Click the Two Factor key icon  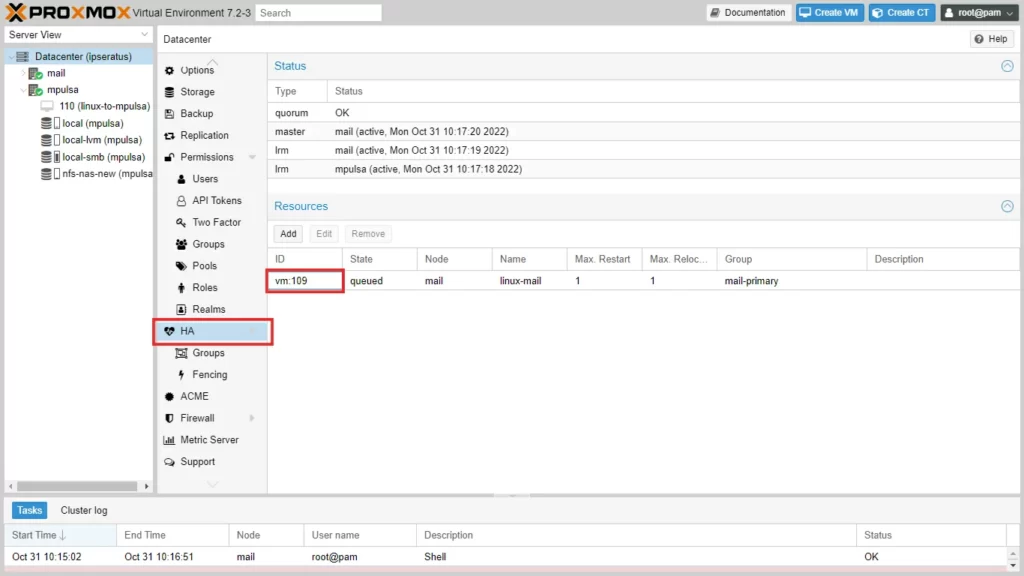[x=181, y=223]
